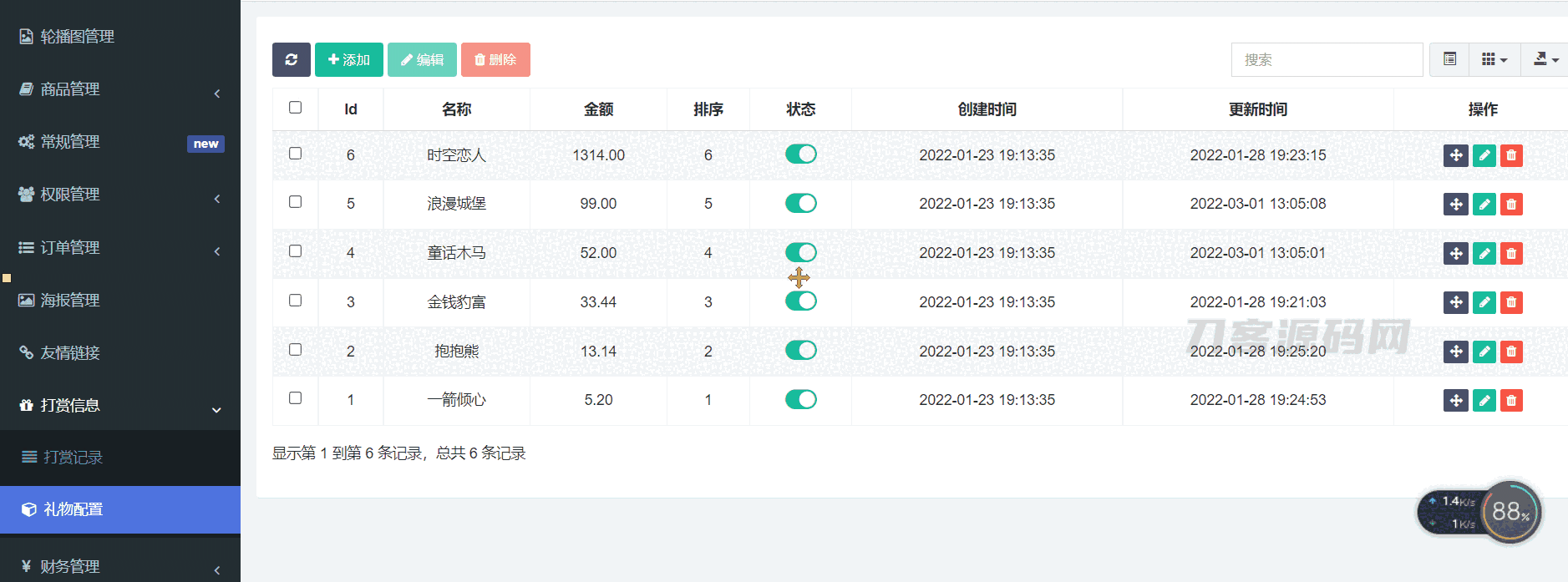Click the 添加 add button

click(349, 59)
